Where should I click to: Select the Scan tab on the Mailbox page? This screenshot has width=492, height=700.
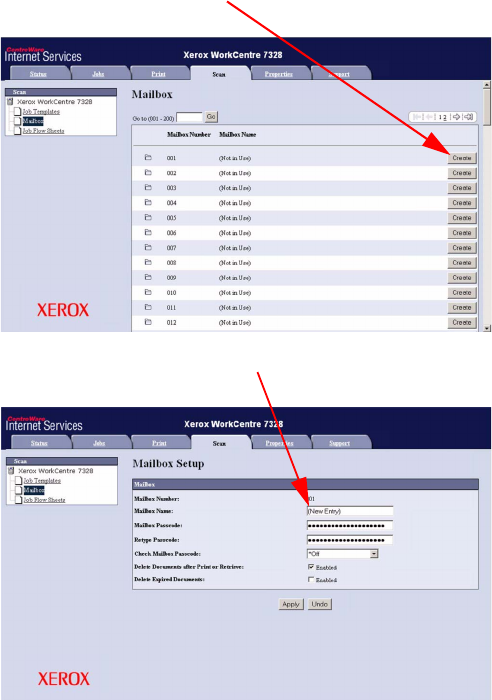click(219, 74)
